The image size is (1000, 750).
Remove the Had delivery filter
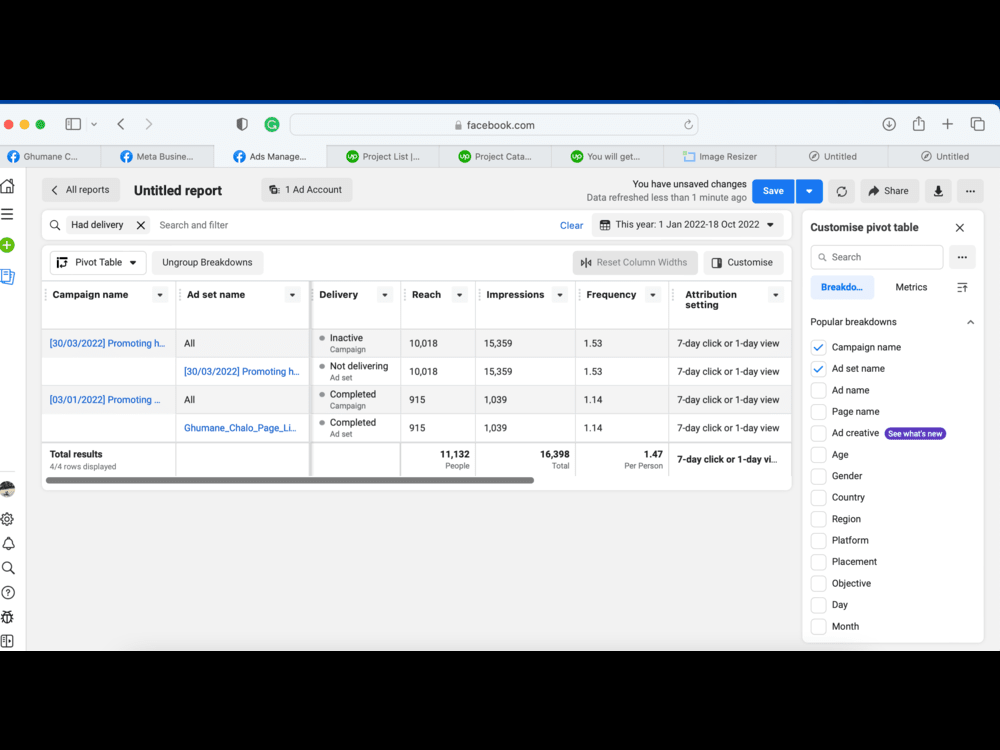click(x=141, y=225)
